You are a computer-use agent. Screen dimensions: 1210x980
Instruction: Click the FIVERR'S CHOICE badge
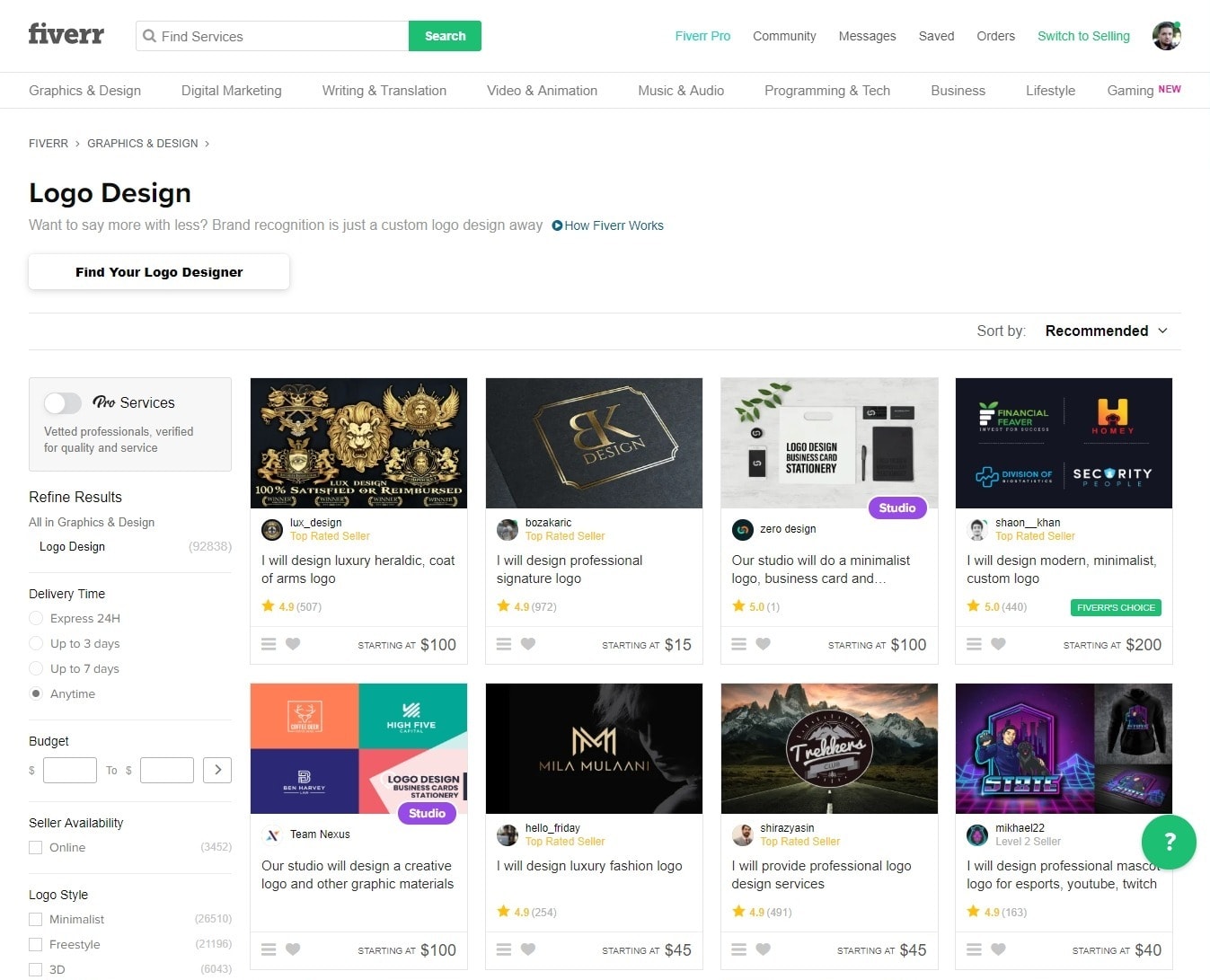pos(1116,608)
